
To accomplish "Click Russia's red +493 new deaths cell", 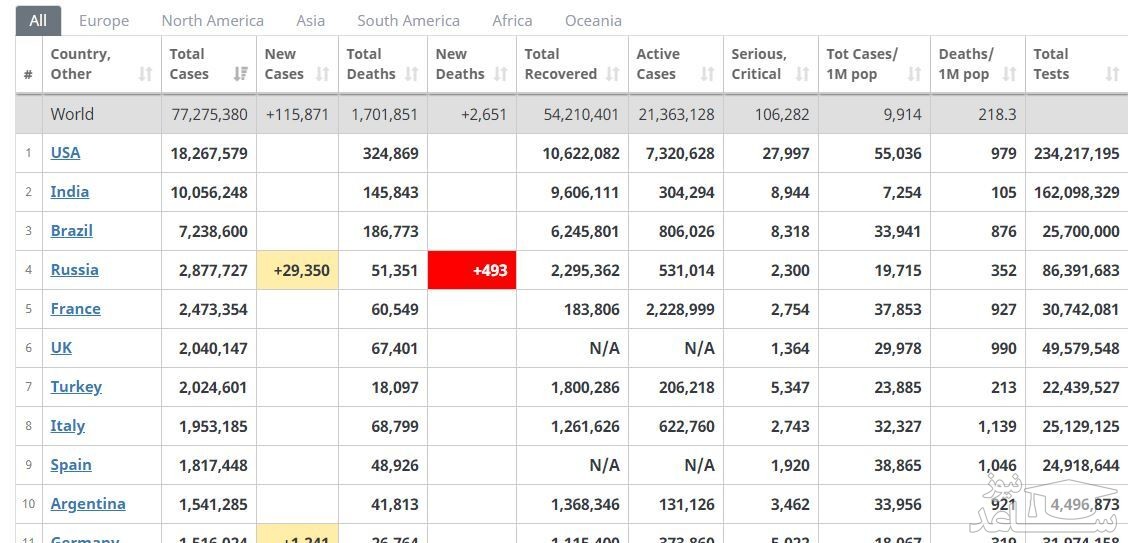I will (472, 270).
